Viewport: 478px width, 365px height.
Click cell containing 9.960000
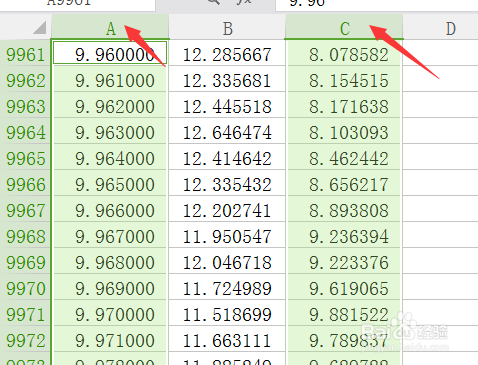pyautogui.click(x=110, y=53)
